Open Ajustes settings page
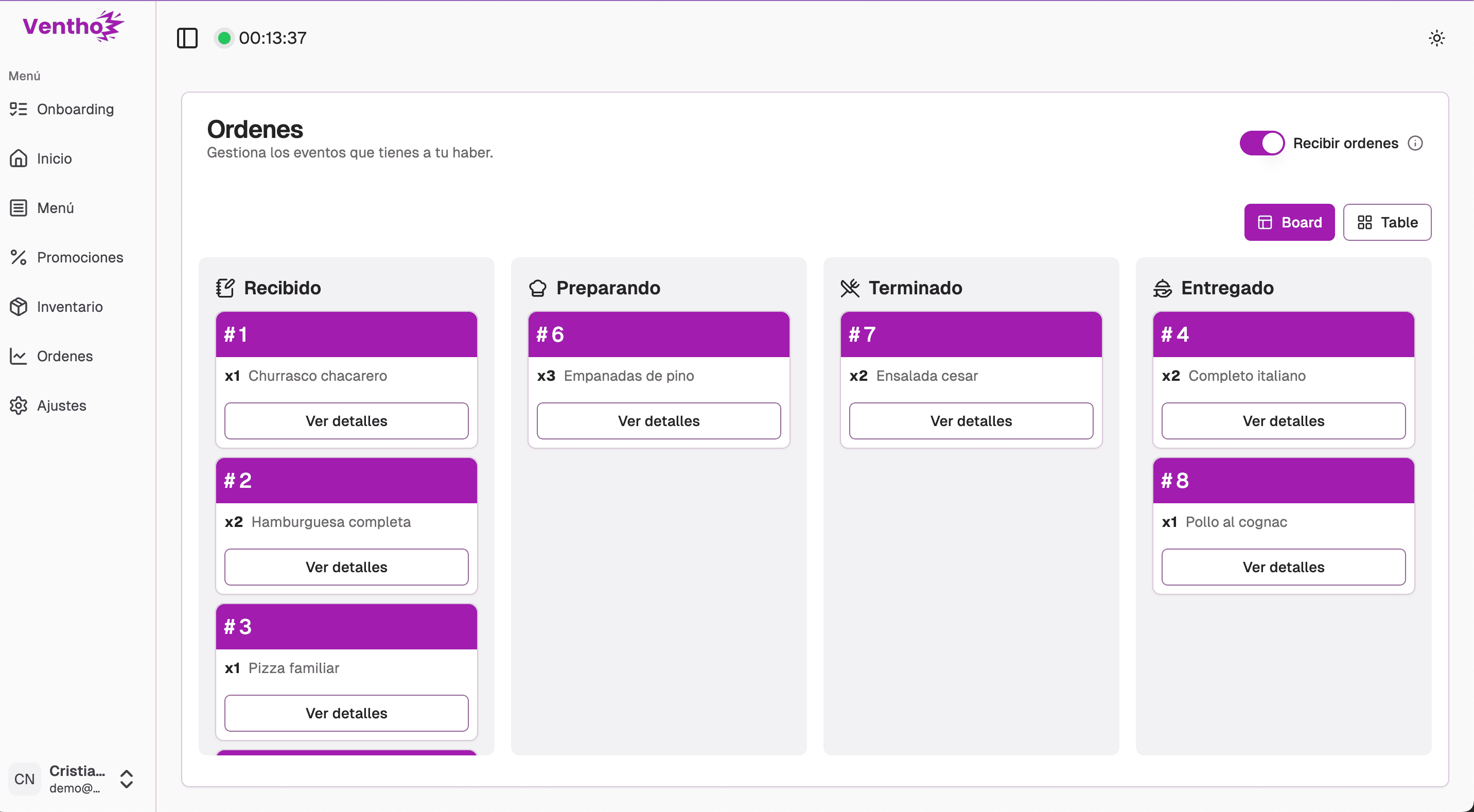 [x=61, y=405]
